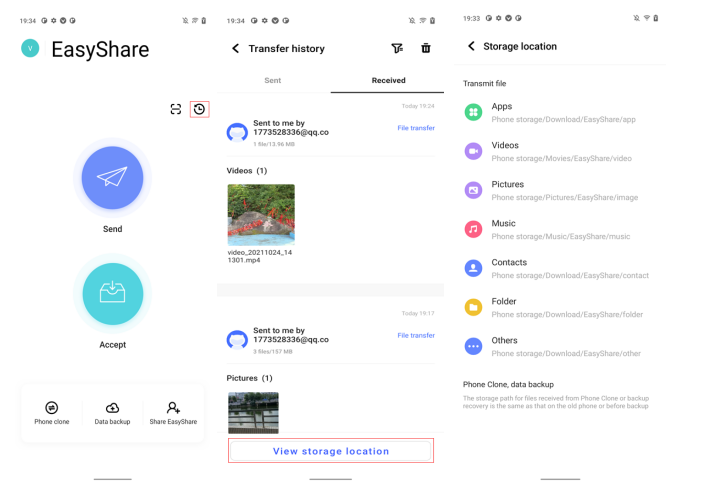723x499 pixels.
Task: Tap the purple Pictures icon
Action: click(473, 190)
